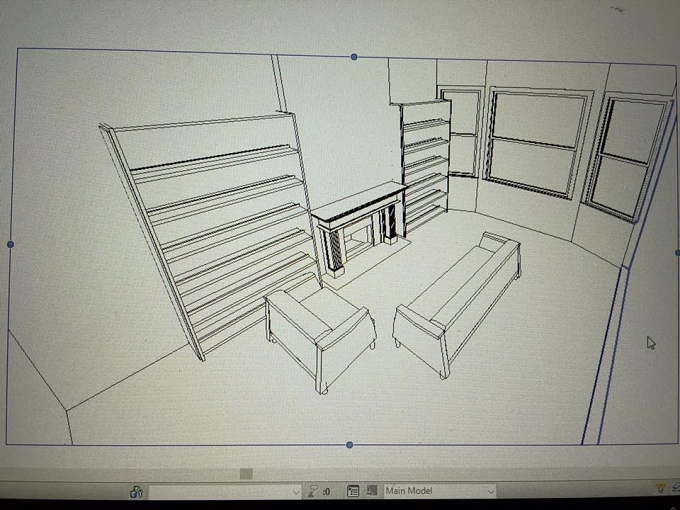Select the armchair in the 3D view

tap(320, 336)
